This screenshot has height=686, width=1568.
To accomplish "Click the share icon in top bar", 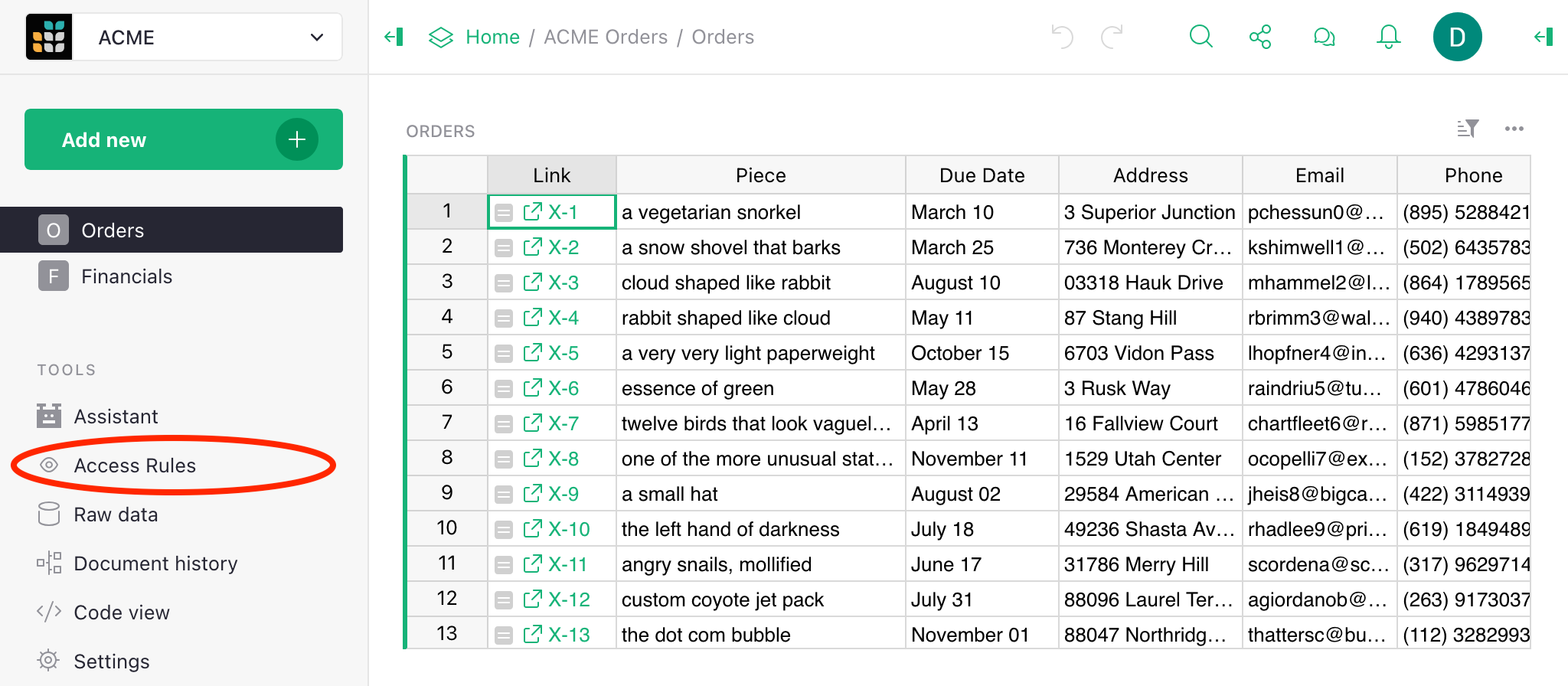I will [x=1260, y=37].
